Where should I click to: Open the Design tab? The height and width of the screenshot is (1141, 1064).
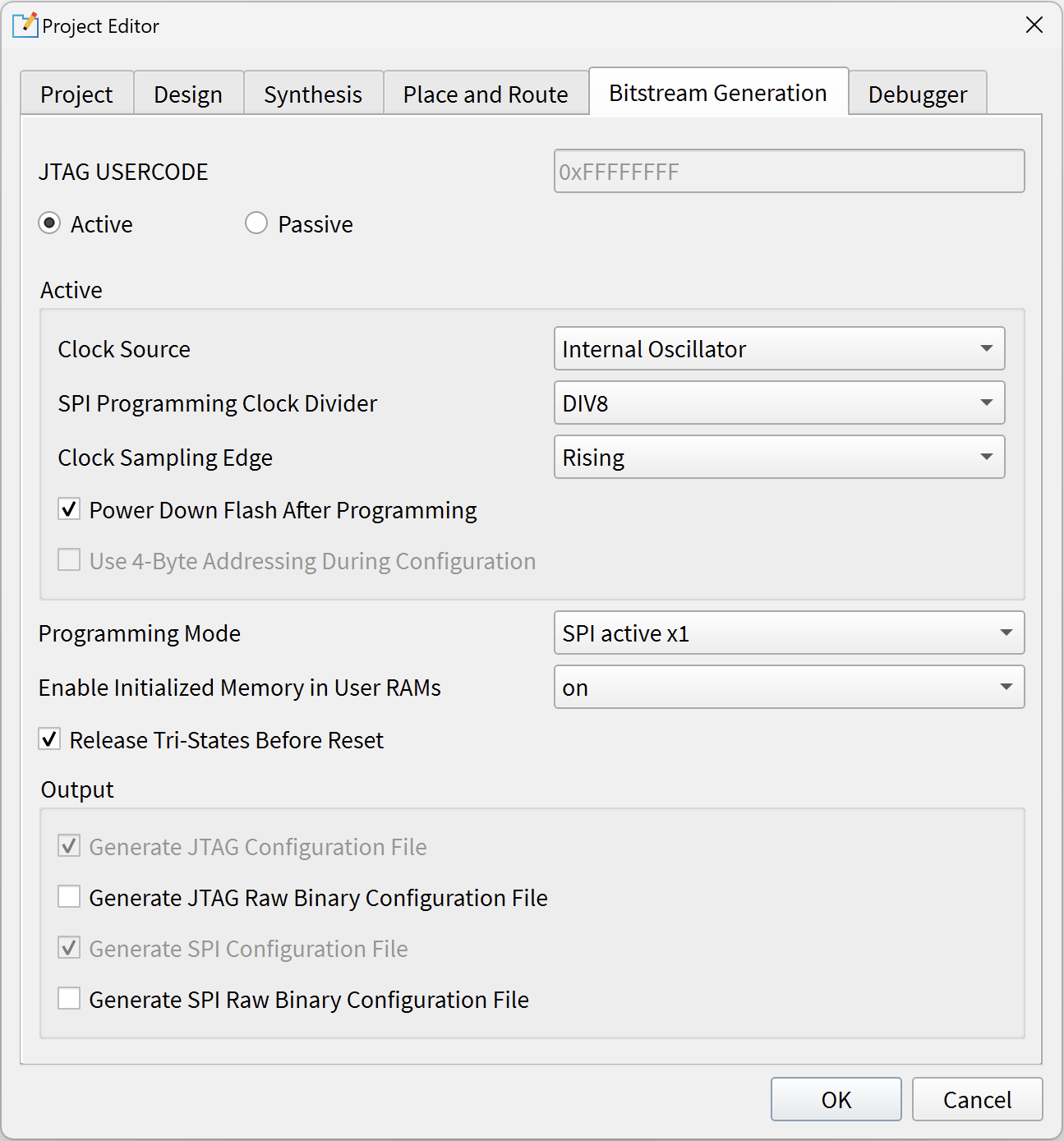coord(188,94)
